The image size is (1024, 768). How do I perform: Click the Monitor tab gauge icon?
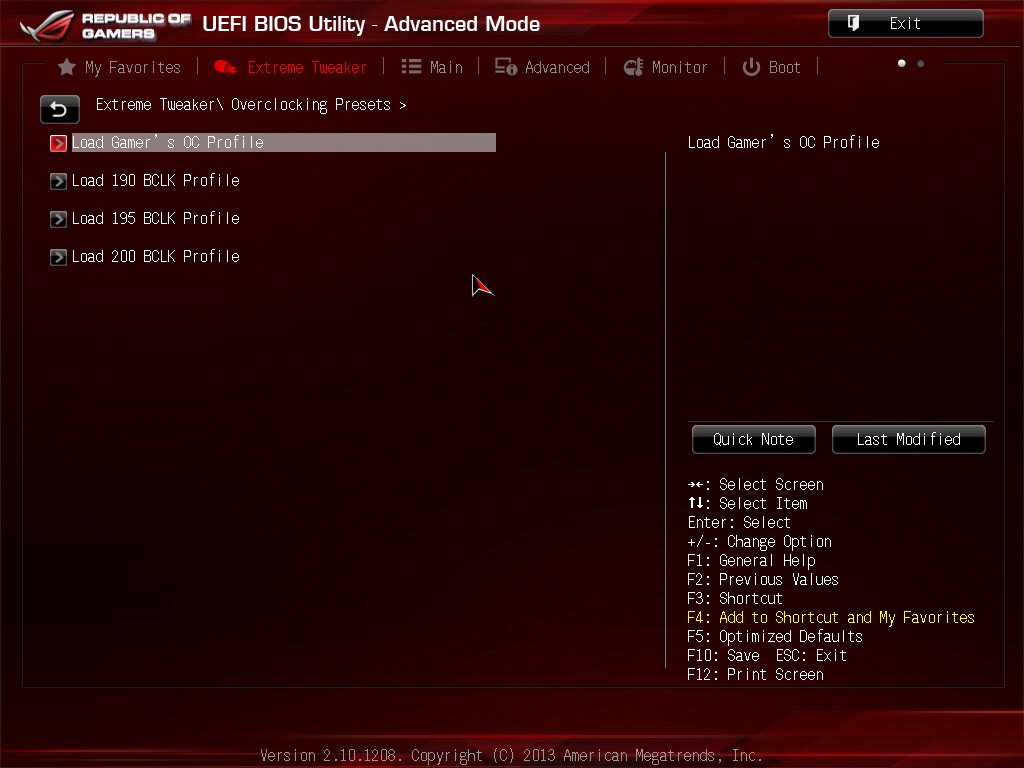(633, 67)
